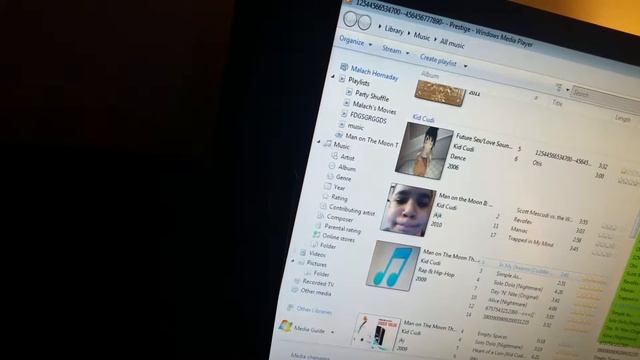Click the Playlists icon in the sidebar
640x360 pixels.
pos(342,79)
